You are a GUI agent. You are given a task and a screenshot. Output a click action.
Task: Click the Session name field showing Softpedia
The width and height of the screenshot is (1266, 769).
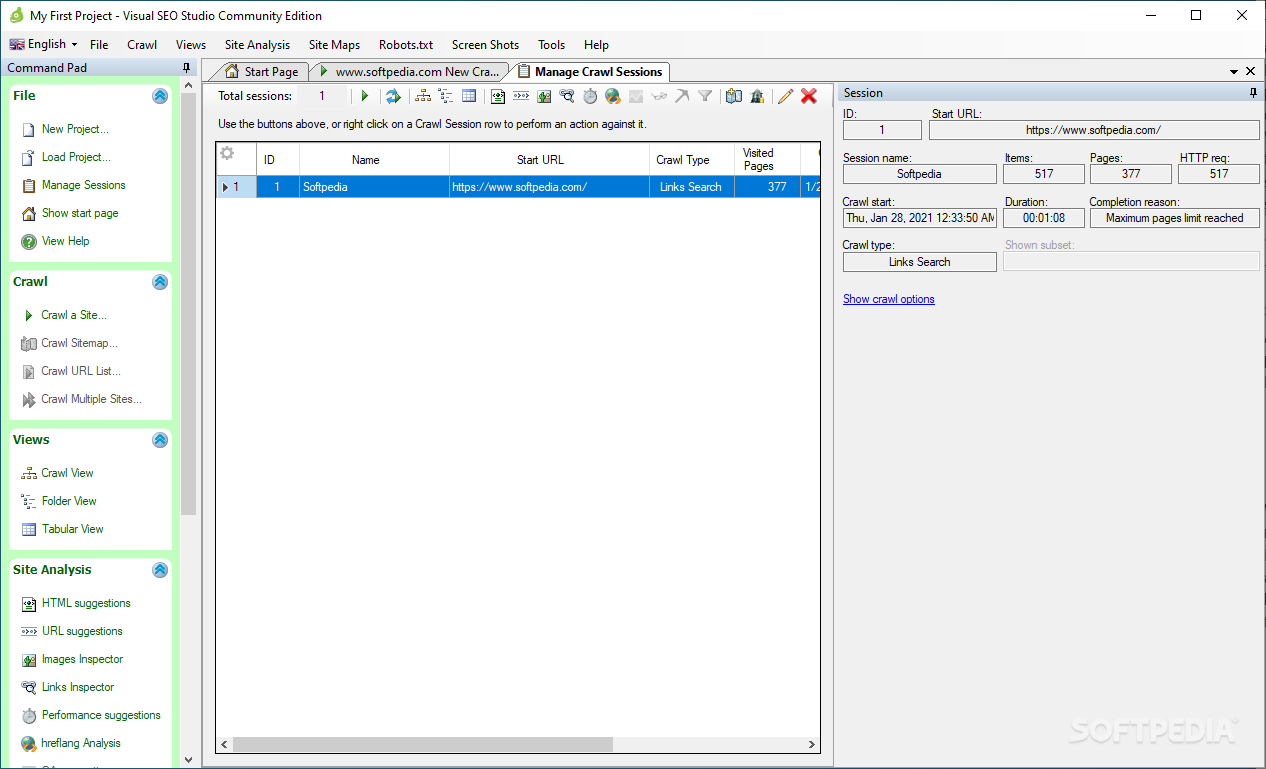[x=920, y=174]
